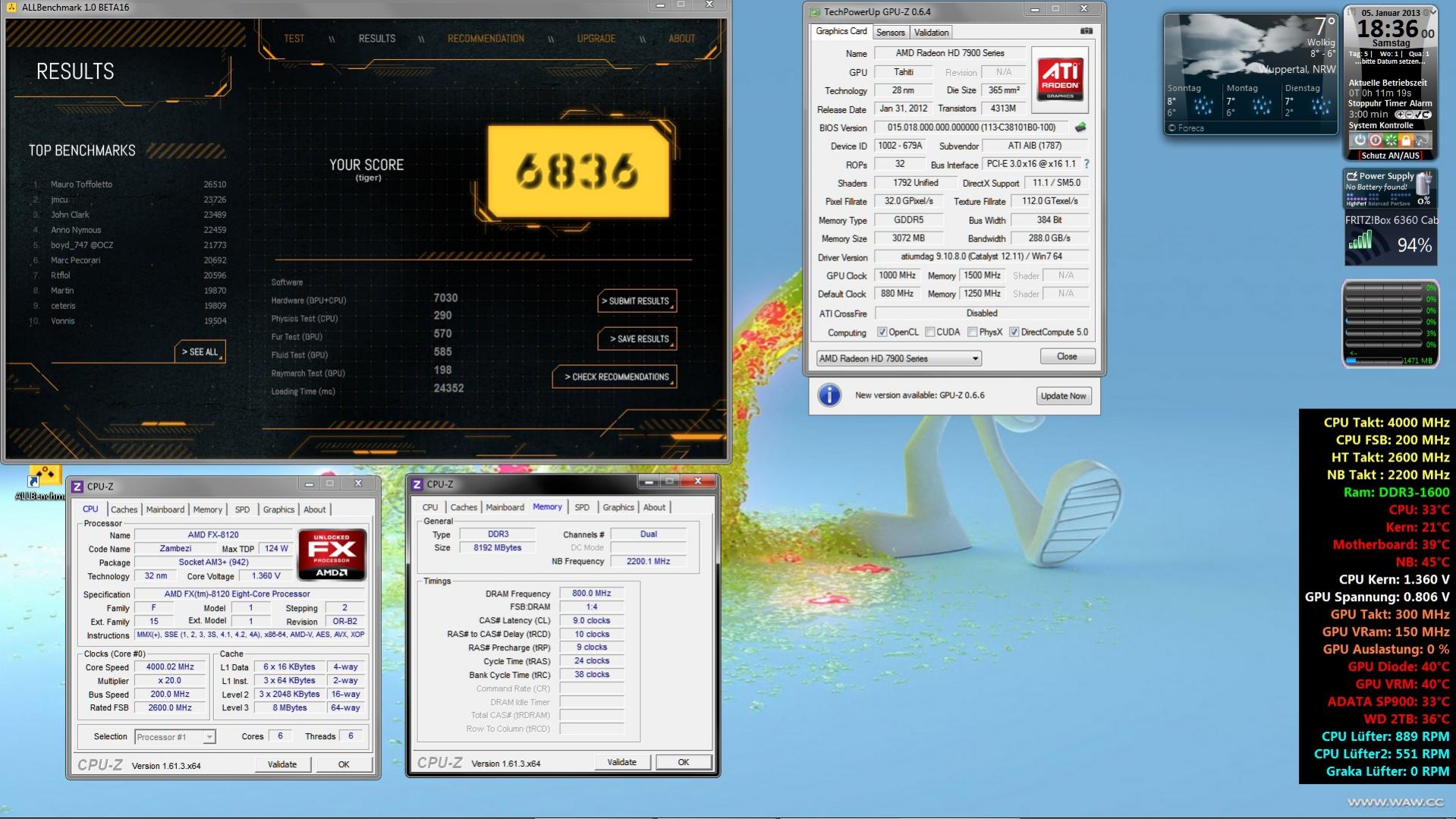Click the Dienstag rain forecast icon

coord(1321,106)
